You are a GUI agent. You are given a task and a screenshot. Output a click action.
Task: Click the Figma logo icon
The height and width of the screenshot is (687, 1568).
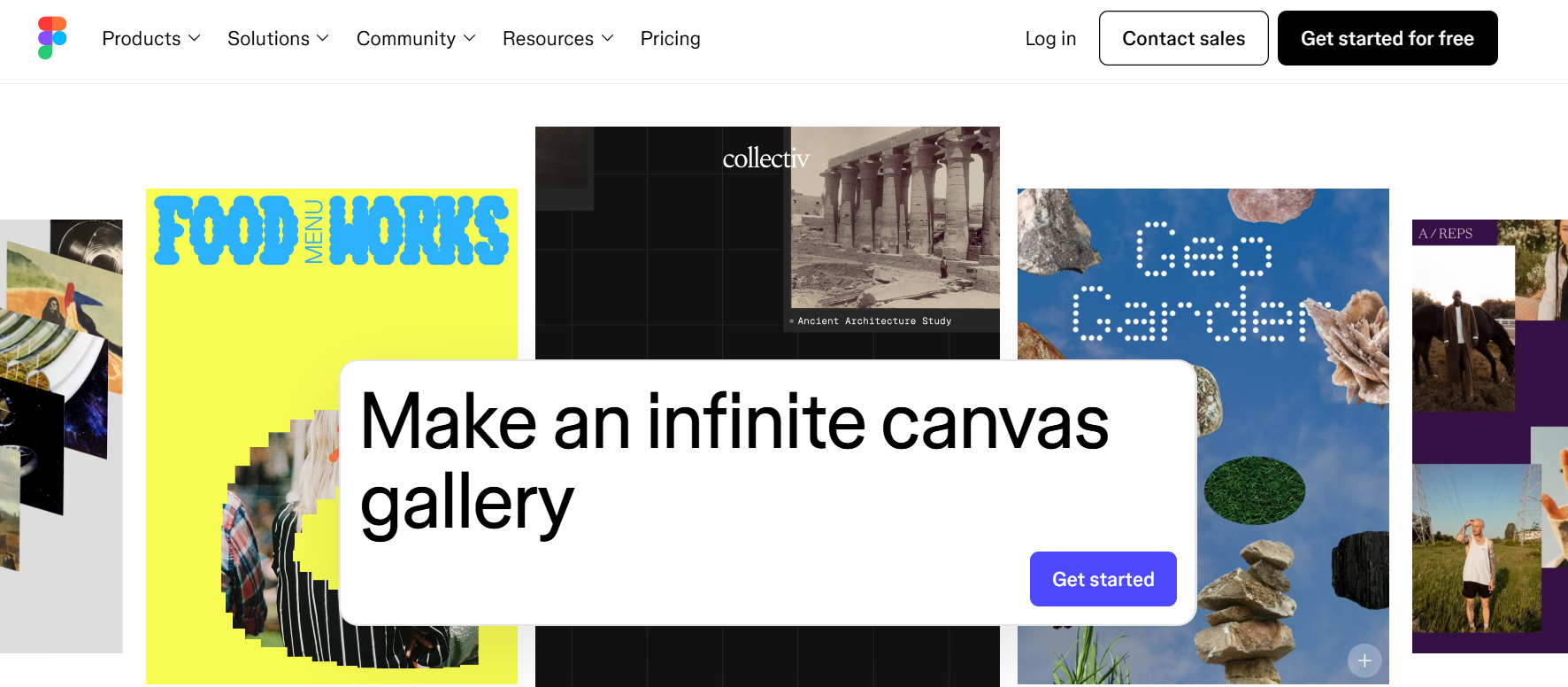pyautogui.click(x=52, y=38)
